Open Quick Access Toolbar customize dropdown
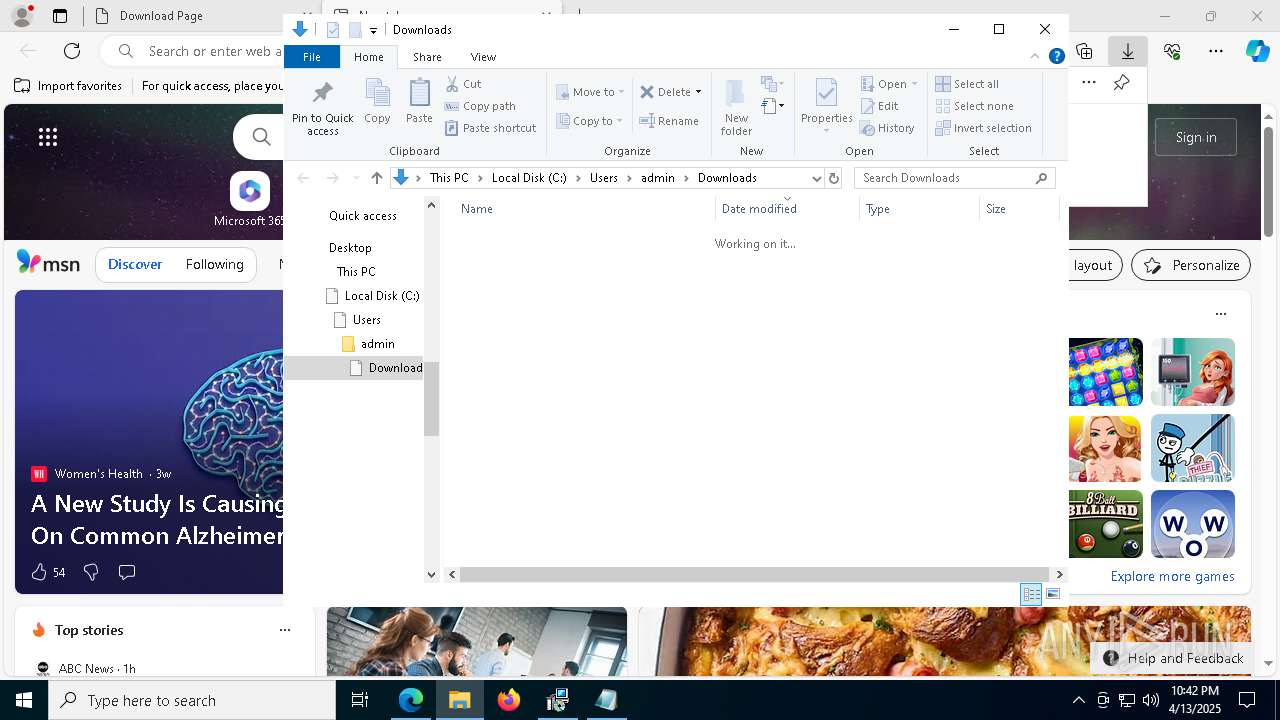Screen dimensions: 1280x720 [x=373, y=30]
